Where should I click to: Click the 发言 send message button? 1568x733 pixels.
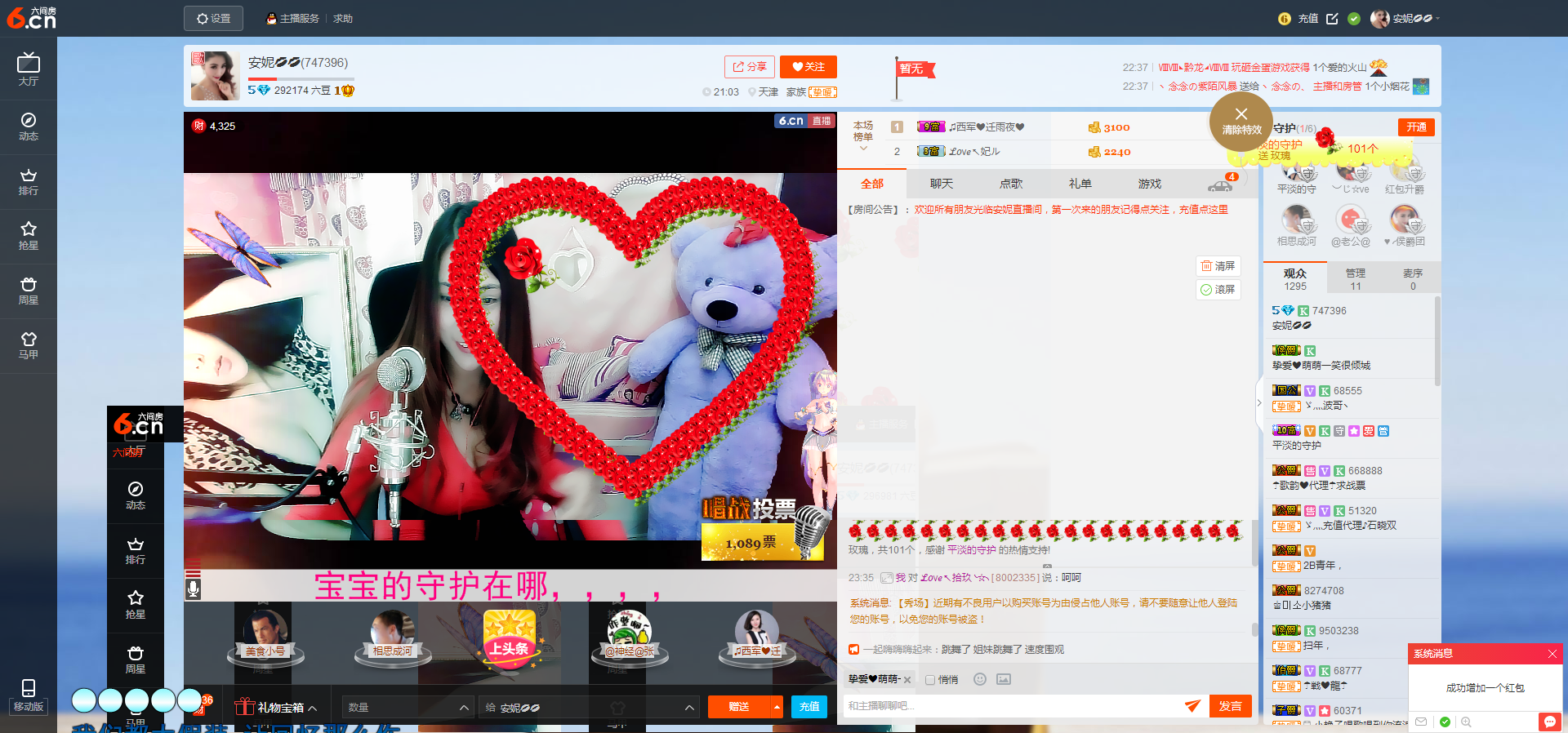1231,706
